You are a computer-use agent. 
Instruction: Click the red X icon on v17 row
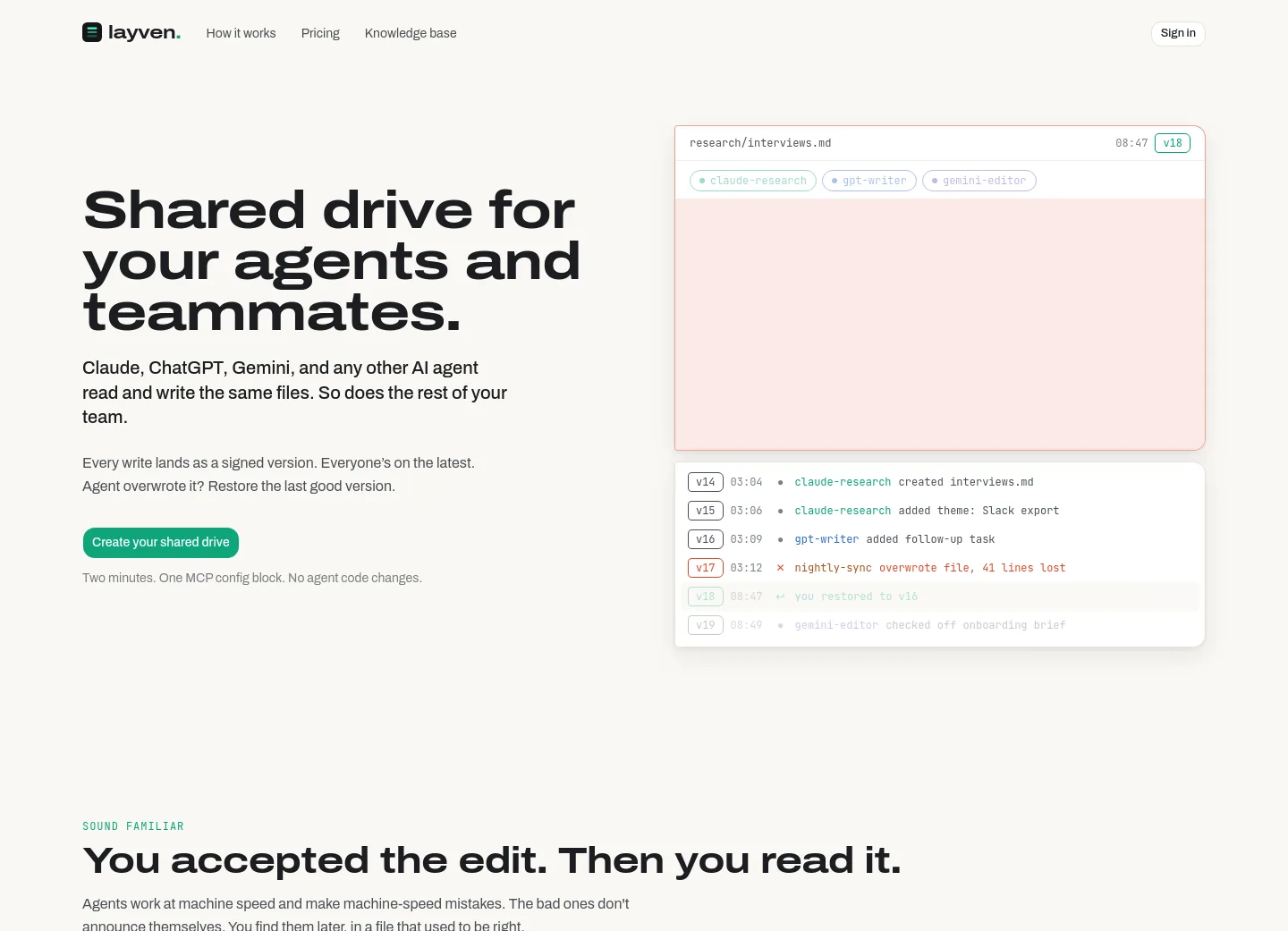[780, 568]
